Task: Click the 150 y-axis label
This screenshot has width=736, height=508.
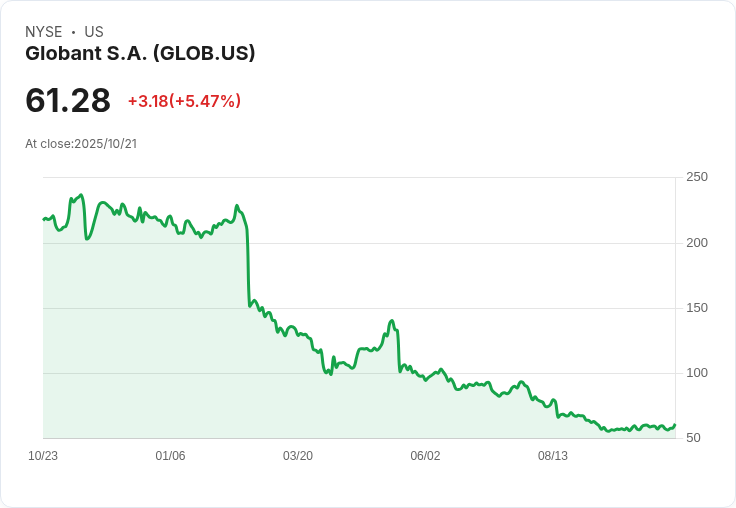Action: pos(697,308)
